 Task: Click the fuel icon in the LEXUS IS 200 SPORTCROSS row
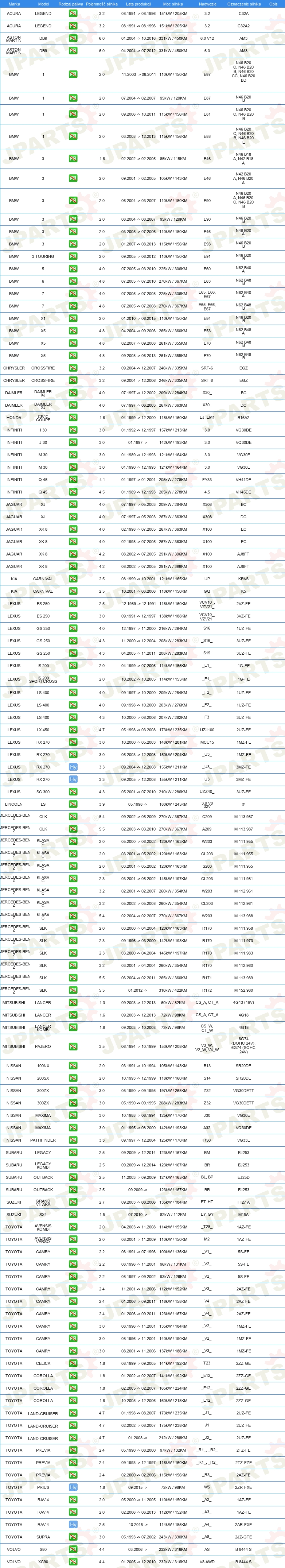pyautogui.click(x=73, y=679)
